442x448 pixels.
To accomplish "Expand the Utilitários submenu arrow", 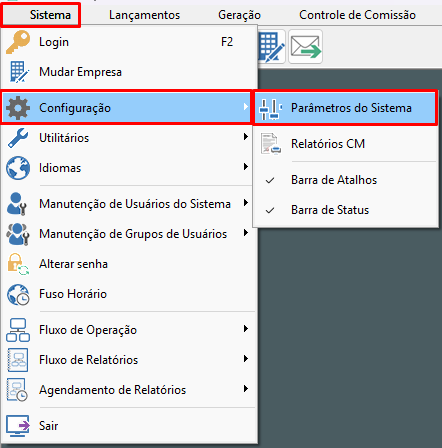I will point(246,136).
